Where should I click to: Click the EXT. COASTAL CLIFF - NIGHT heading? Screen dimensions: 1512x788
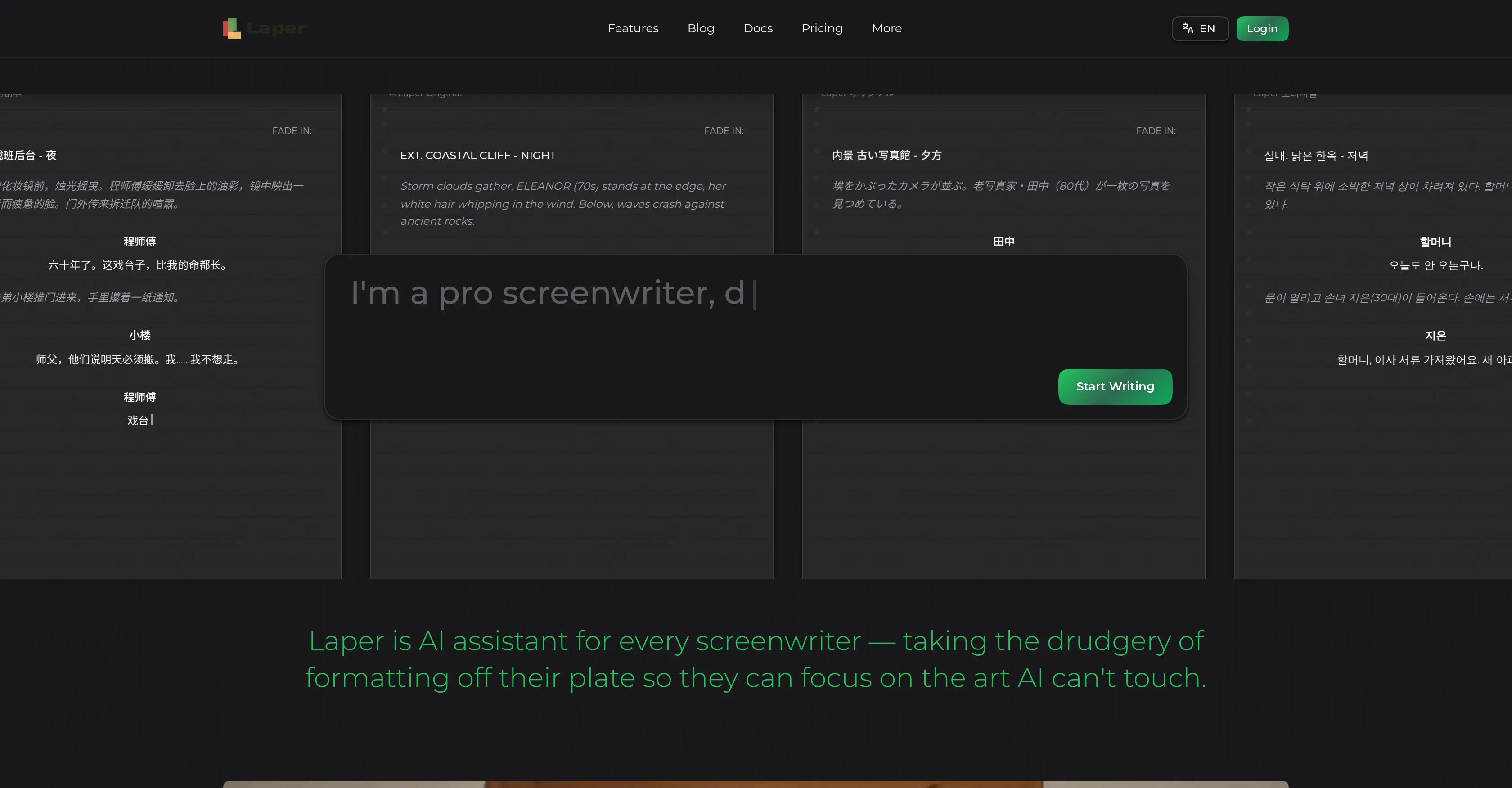478,156
